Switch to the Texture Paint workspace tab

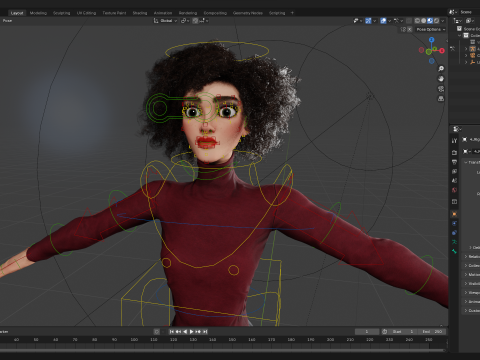tap(114, 13)
